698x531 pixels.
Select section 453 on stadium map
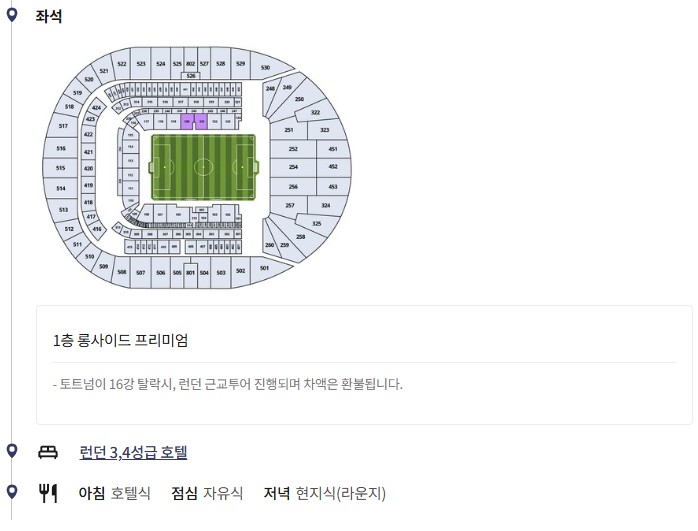pyautogui.click(x=333, y=186)
